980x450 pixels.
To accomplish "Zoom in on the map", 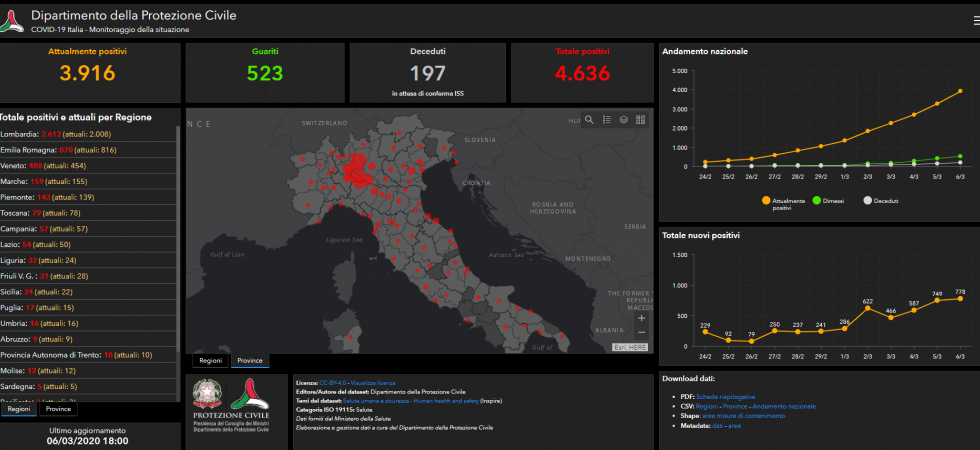I will (641, 318).
